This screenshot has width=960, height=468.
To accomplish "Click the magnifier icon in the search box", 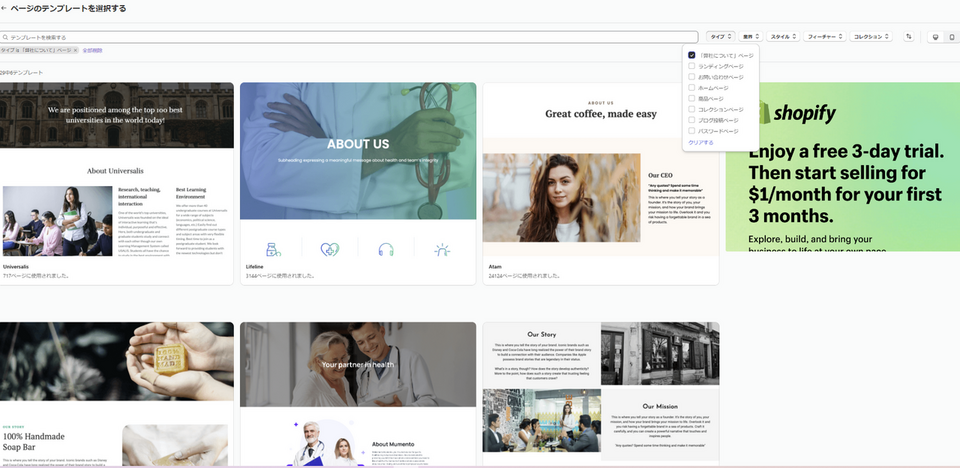I will 6,37.
